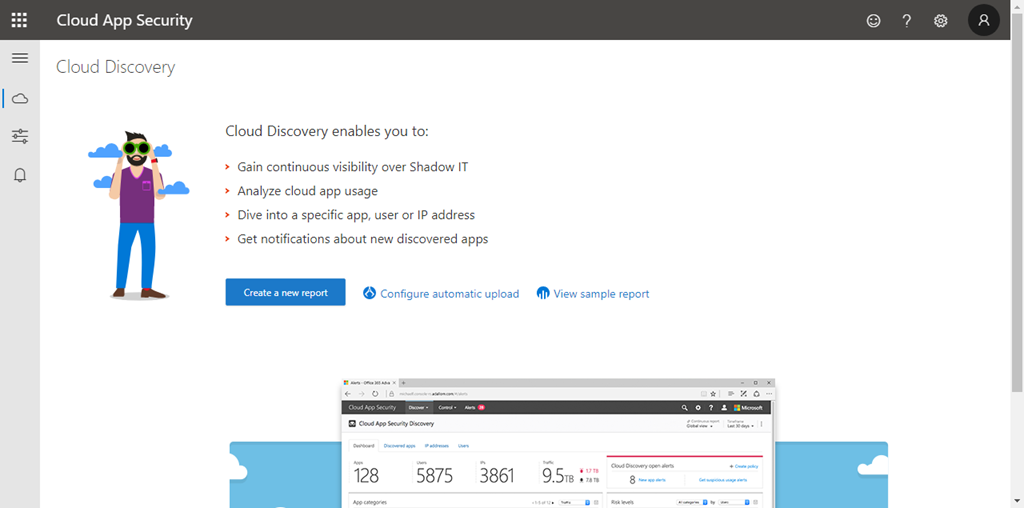Open help via question mark icon
The width and height of the screenshot is (1024, 508).
point(907,20)
